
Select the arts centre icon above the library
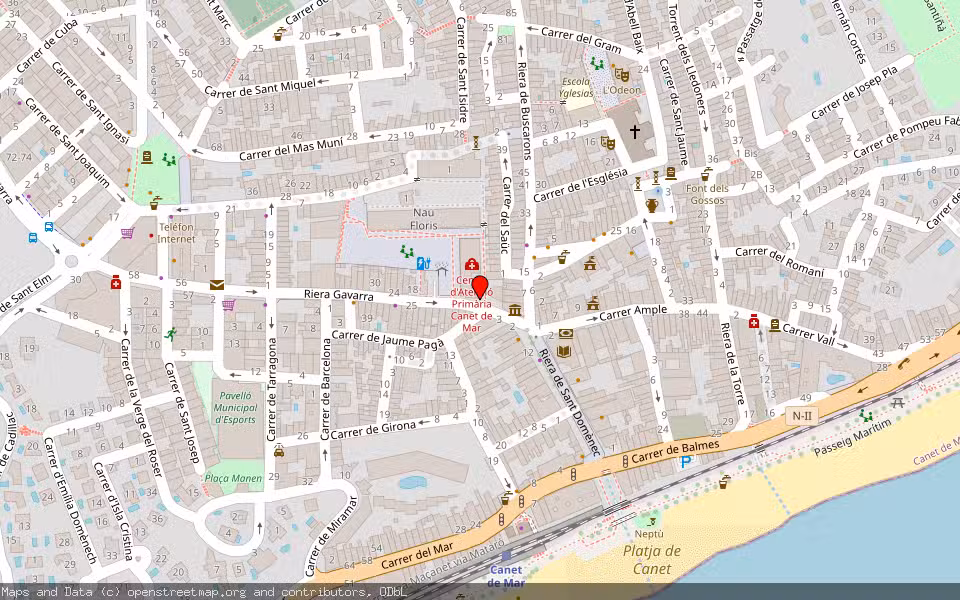[566, 334]
